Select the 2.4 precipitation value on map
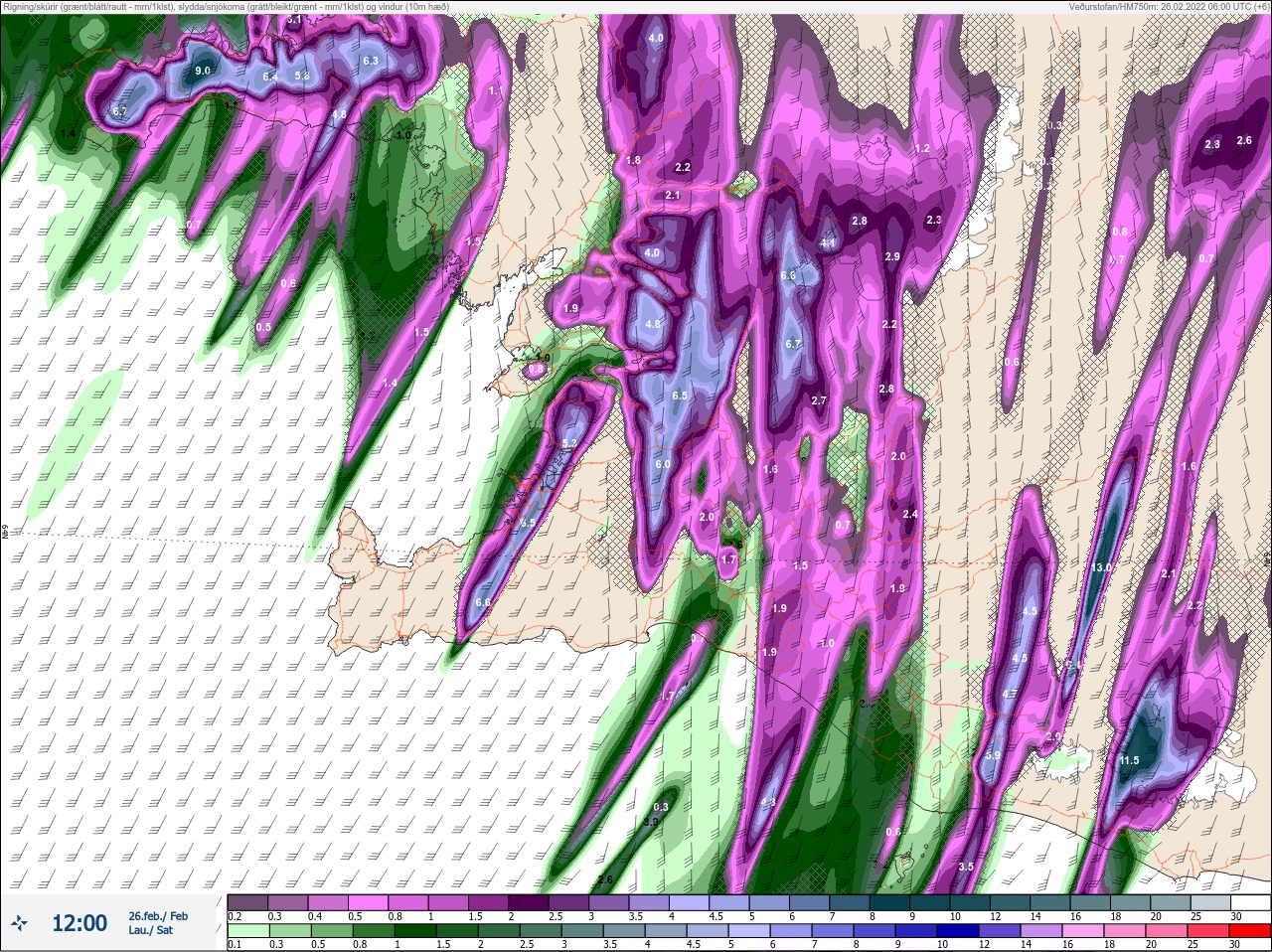 click(x=910, y=514)
